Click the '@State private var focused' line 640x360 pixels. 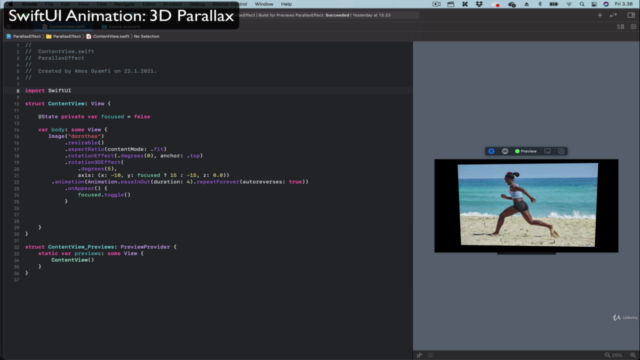(x=94, y=117)
